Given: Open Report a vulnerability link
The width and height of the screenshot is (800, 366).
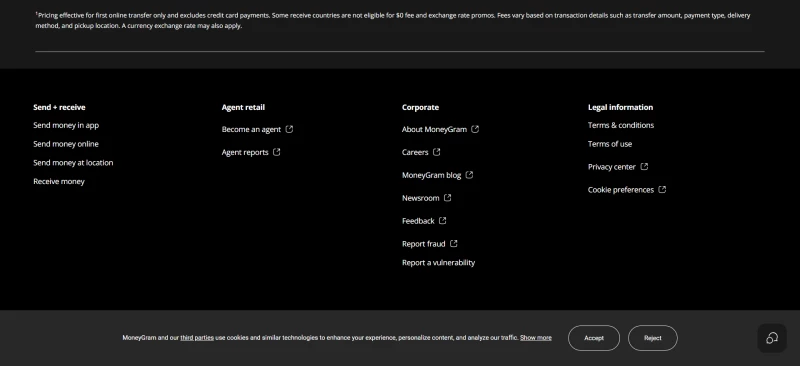Looking at the screenshot, I should pyautogui.click(x=438, y=262).
